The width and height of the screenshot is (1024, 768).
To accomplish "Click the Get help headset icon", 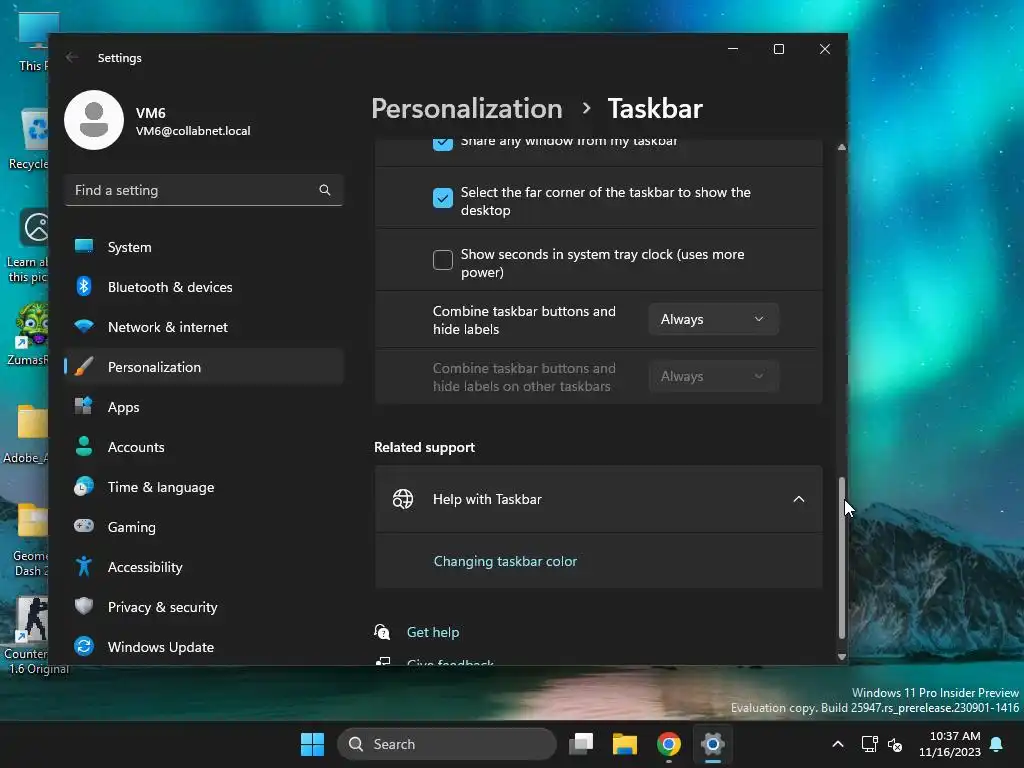I will pos(382,632).
